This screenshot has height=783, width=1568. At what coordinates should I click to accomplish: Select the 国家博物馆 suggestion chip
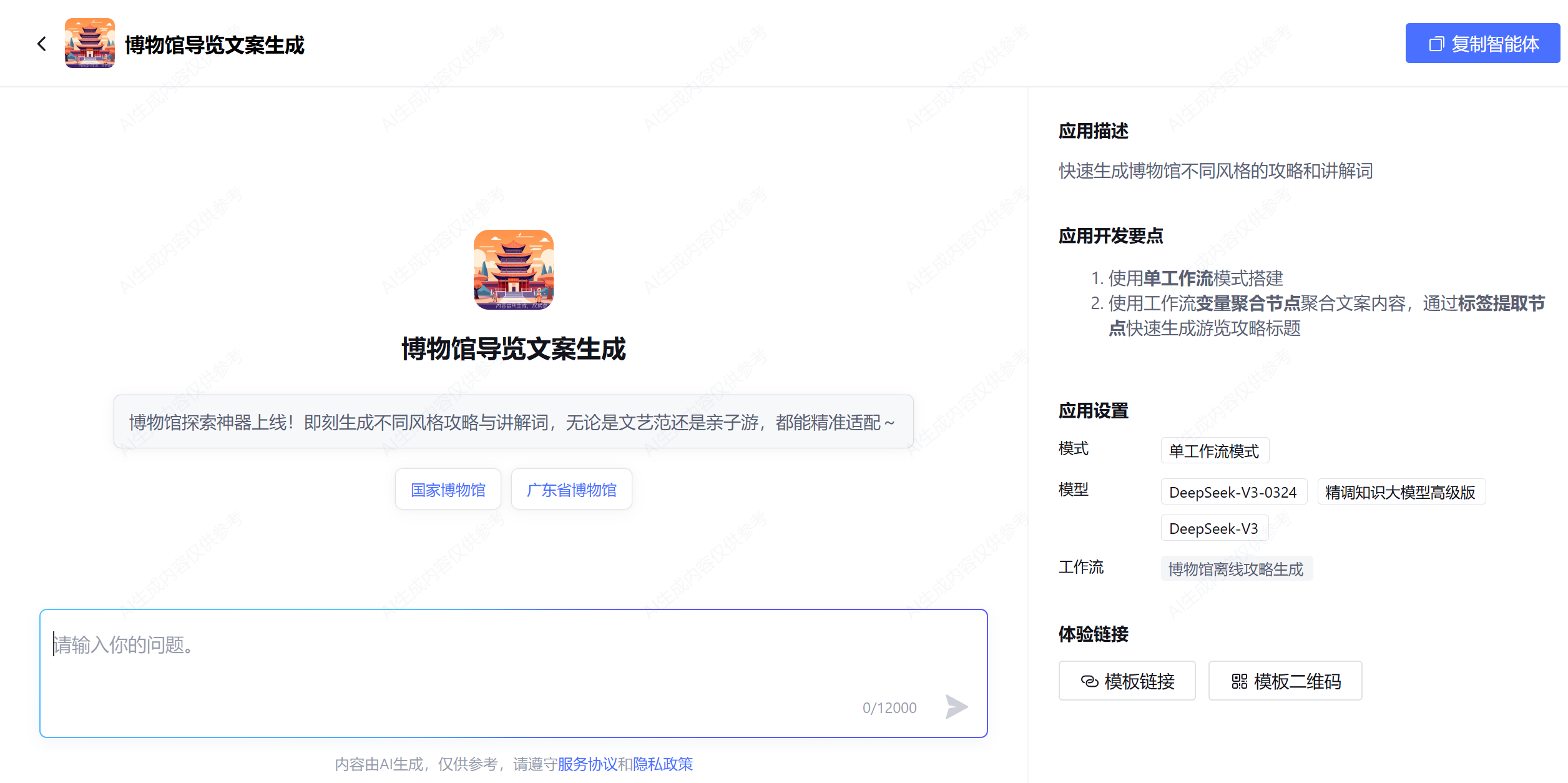pos(448,490)
